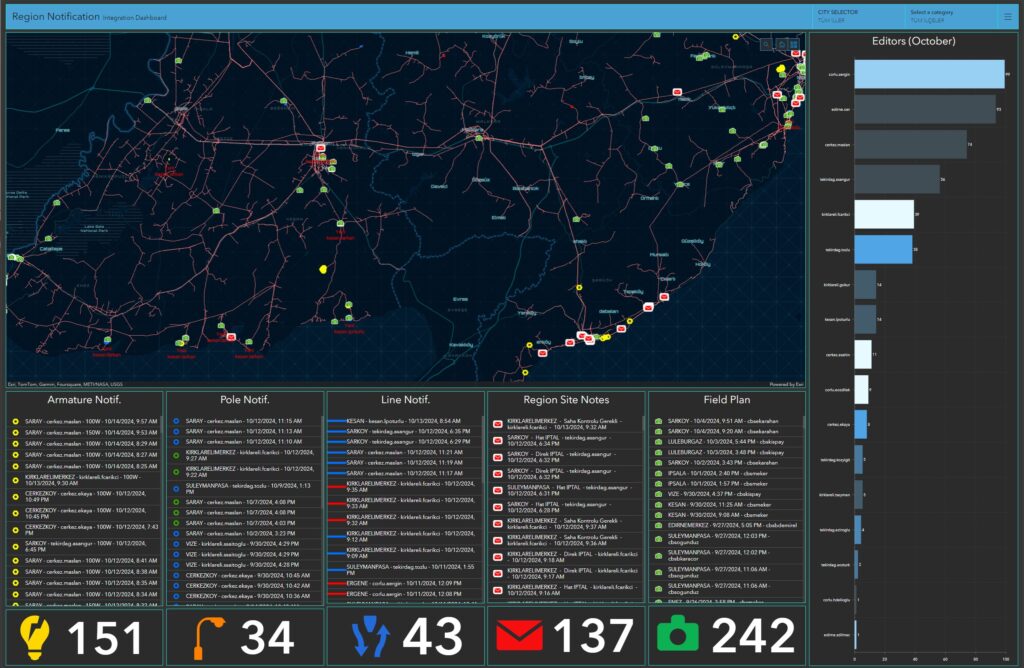Select note KIRKLARELIMERKEZ Hat IPTAL 10/12/2024, 9:16 AM
The image size is (1024, 668).
coord(566,590)
